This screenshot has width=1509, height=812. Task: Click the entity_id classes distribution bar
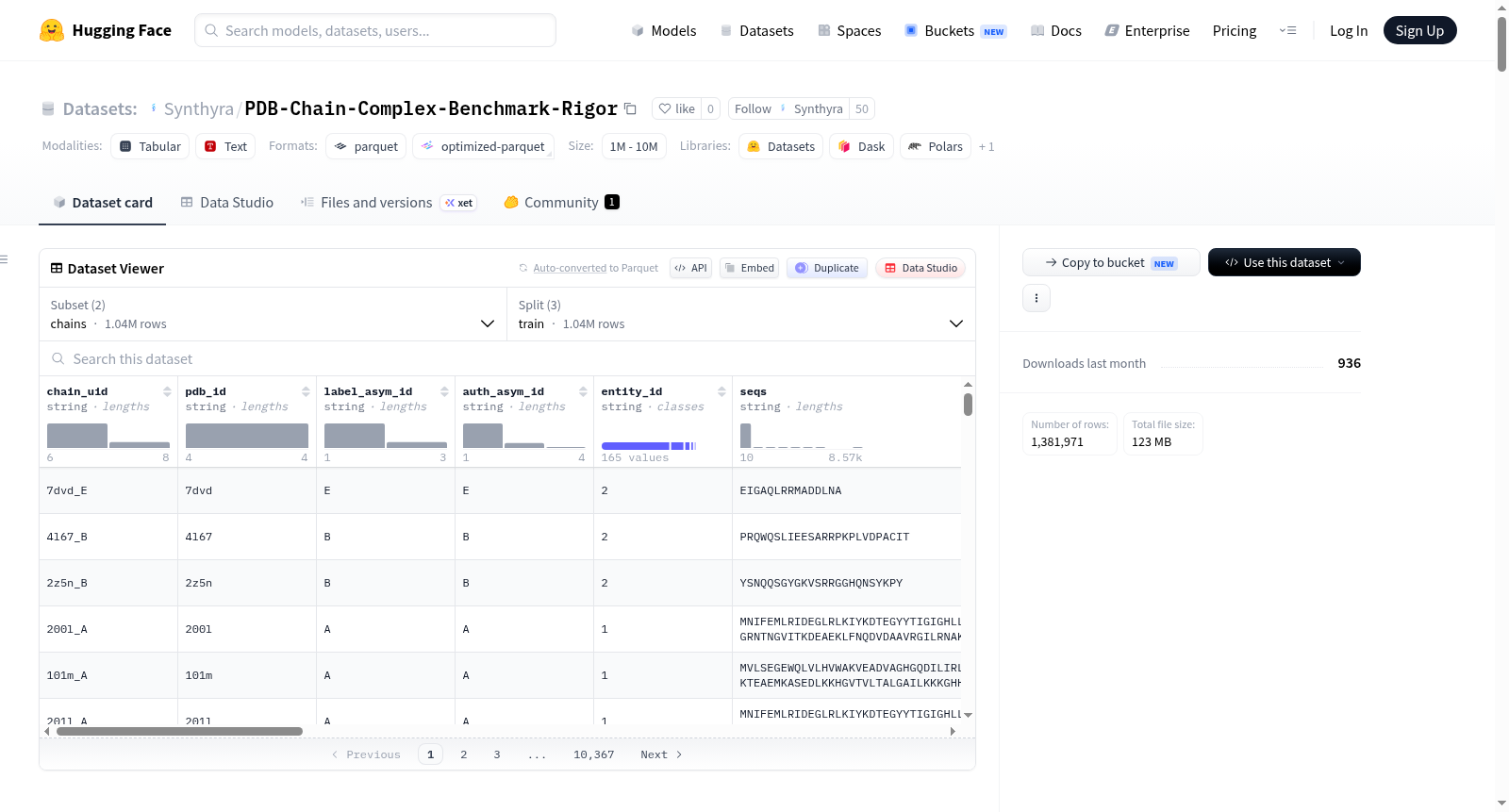pyautogui.click(x=649, y=445)
